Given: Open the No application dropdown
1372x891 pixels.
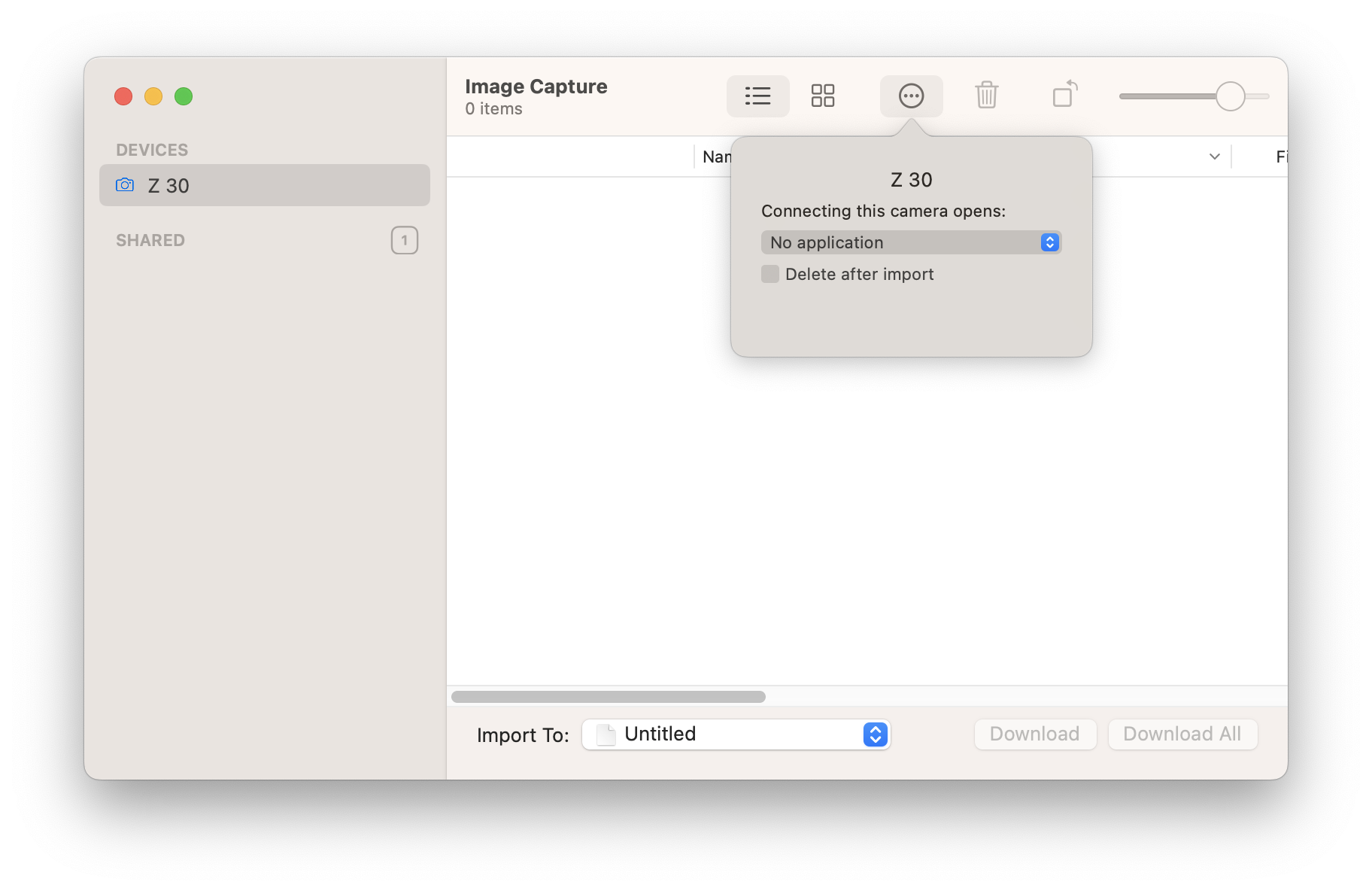Looking at the screenshot, I should (911, 242).
